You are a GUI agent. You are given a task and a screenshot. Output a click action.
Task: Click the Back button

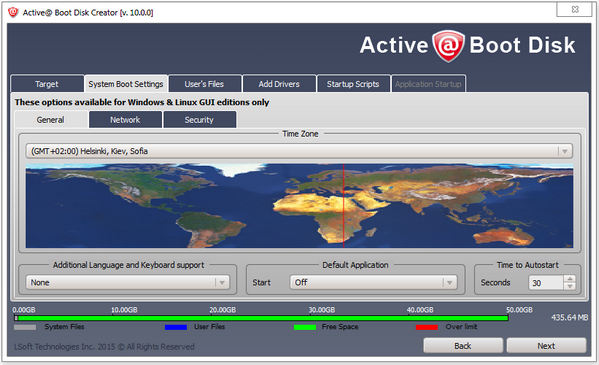click(463, 346)
